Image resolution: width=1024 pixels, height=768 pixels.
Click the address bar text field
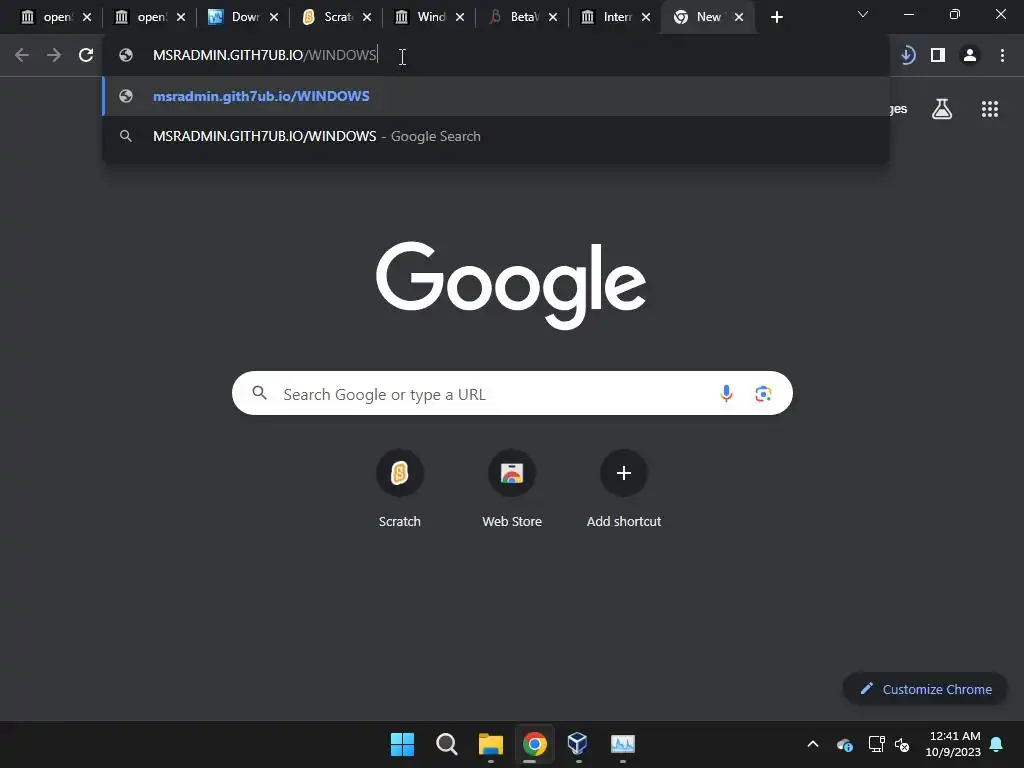tap(496, 55)
